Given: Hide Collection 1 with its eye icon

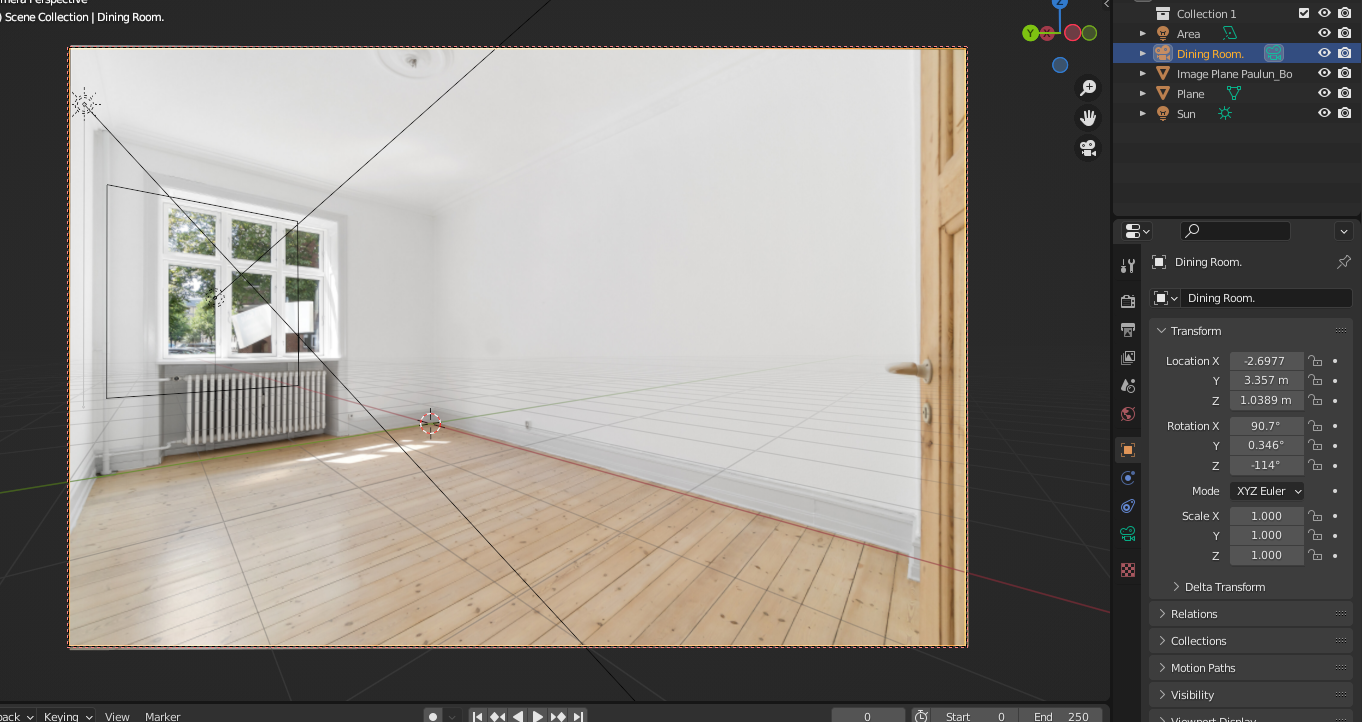Looking at the screenshot, I should (x=1324, y=13).
